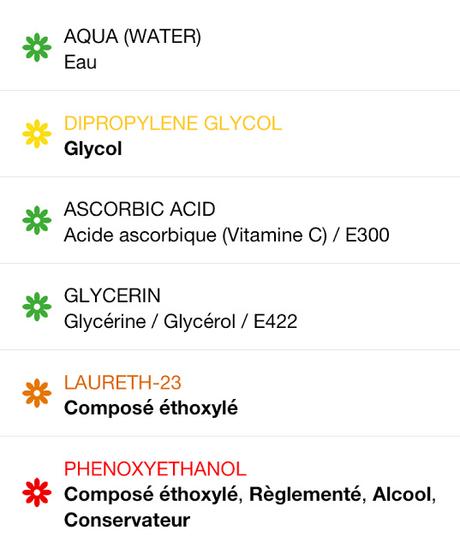Tap the green flower icon beside AQUA (WATER)
Viewport: 460px width, 548px height.
[x=37, y=47]
